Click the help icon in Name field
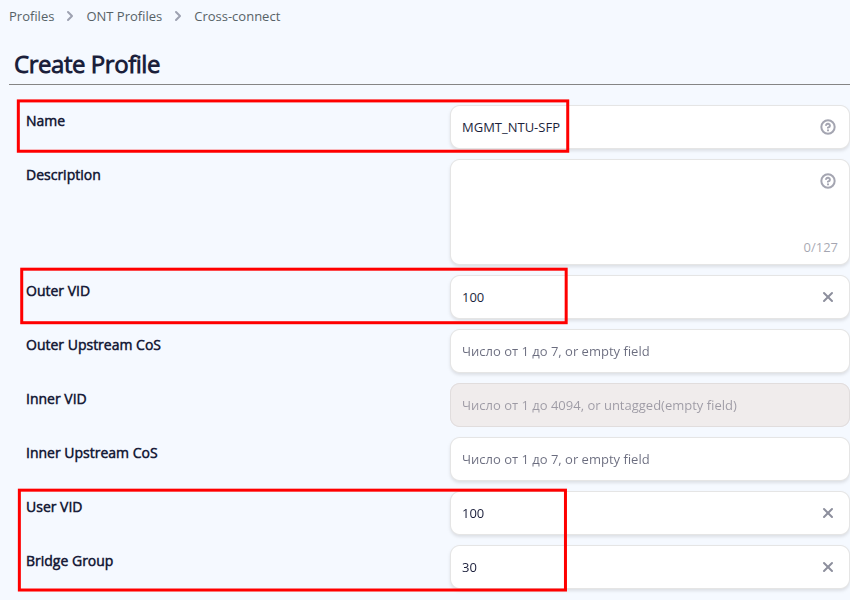850x600 pixels. [x=827, y=127]
